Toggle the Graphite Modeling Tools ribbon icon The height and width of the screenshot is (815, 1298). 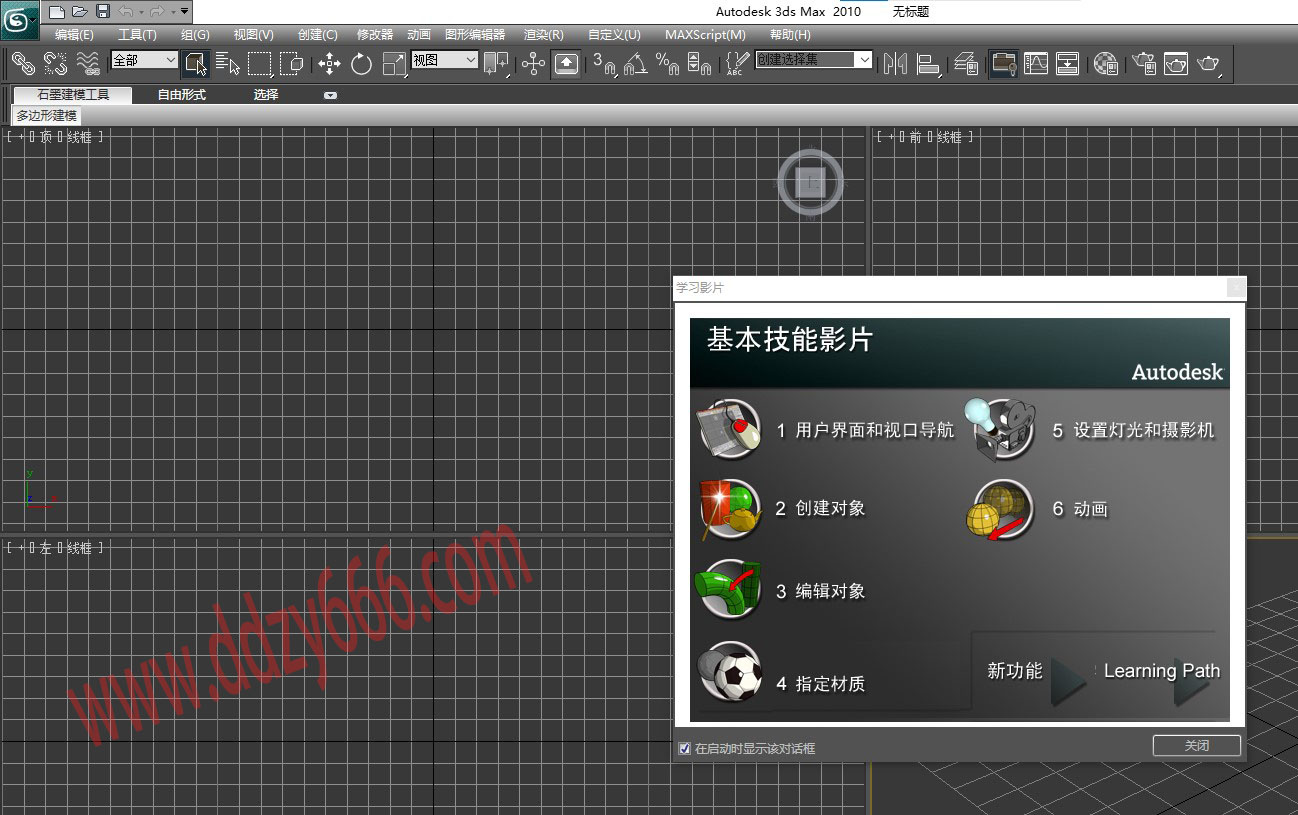(1003, 64)
